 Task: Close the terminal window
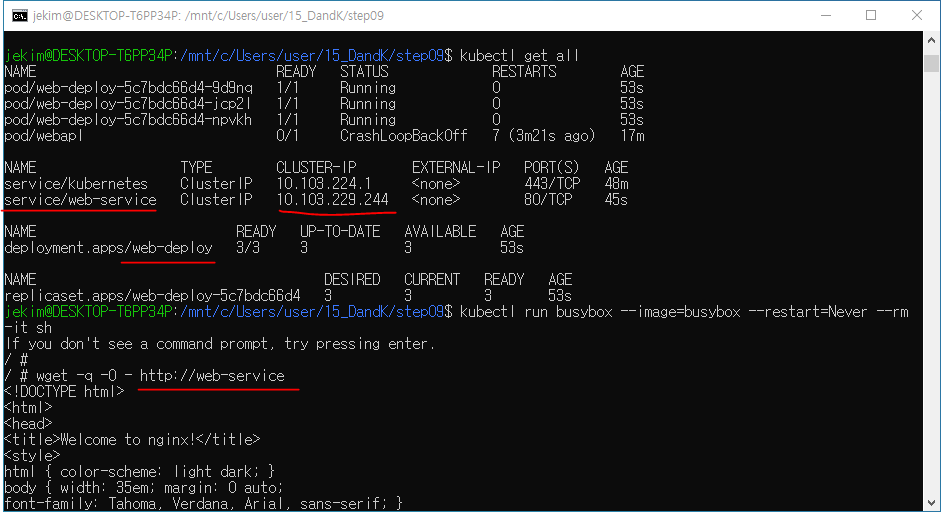(916, 16)
